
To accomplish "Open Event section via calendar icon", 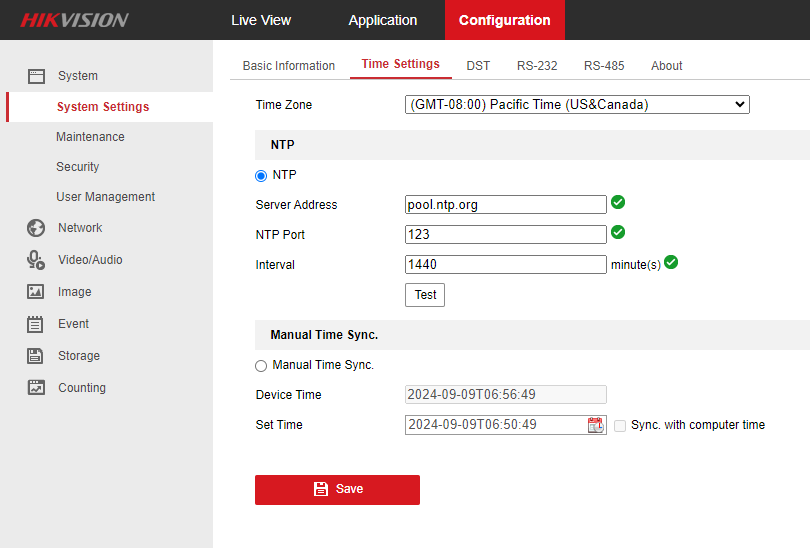I will [x=36, y=324].
